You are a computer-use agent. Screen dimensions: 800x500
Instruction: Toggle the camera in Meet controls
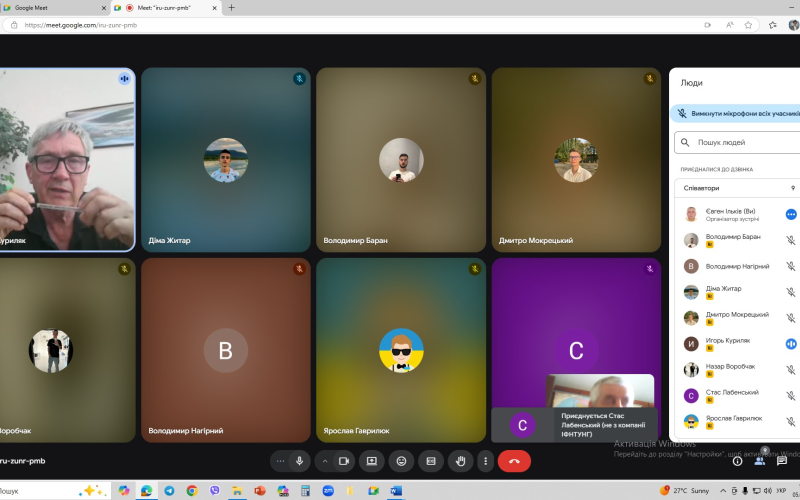344,461
